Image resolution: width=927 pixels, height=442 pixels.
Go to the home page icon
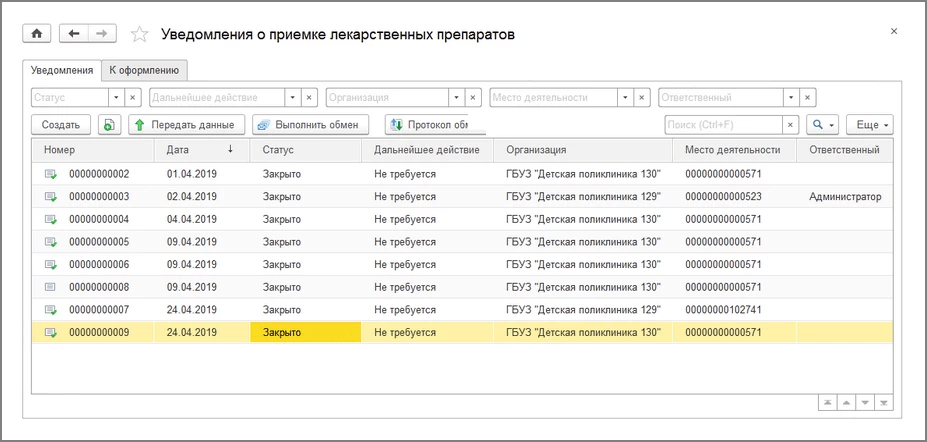click(x=37, y=34)
